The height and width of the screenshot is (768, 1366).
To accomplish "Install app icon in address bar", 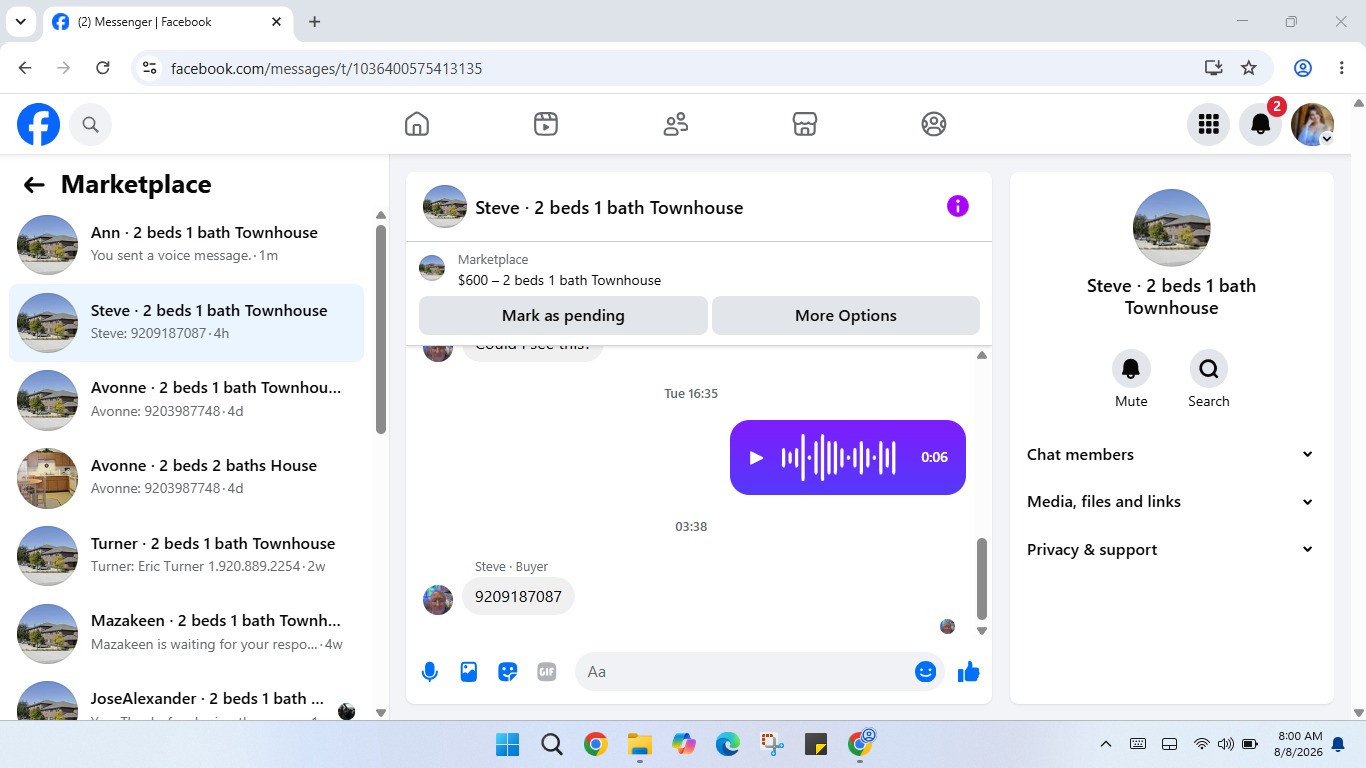I will pyautogui.click(x=1213, y=68).
